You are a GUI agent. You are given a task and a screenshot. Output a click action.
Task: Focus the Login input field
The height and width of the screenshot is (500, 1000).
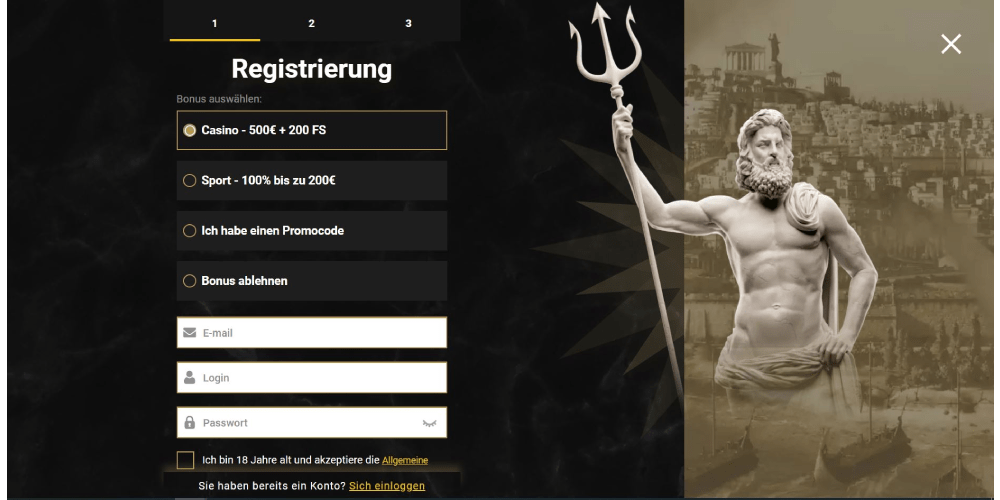pyautogui.click(x=312, y=378)
